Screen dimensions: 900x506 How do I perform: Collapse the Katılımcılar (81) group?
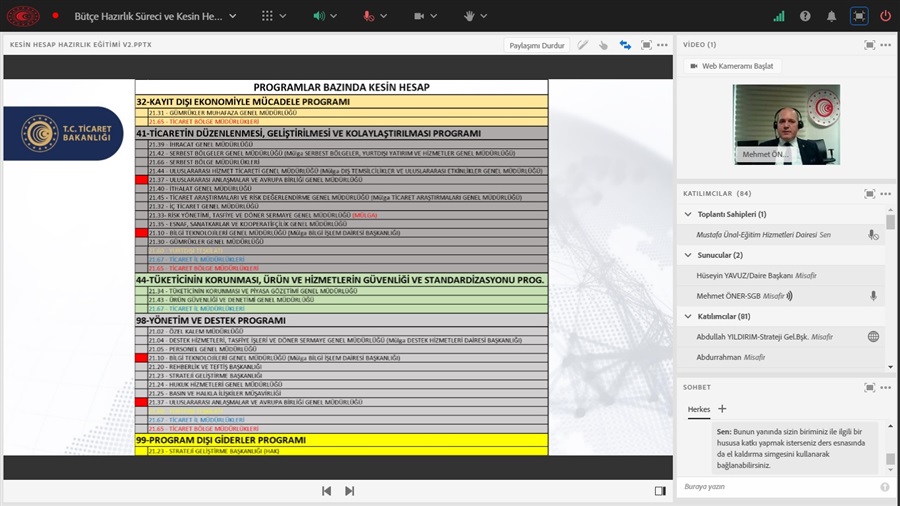[x=688, y=316]
